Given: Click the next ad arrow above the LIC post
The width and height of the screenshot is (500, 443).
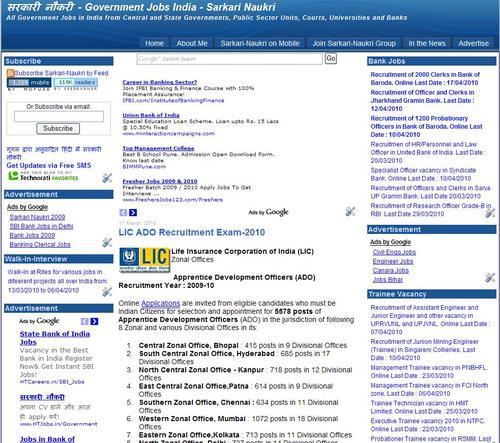Looking at the screenshot, I should point(133,212).
